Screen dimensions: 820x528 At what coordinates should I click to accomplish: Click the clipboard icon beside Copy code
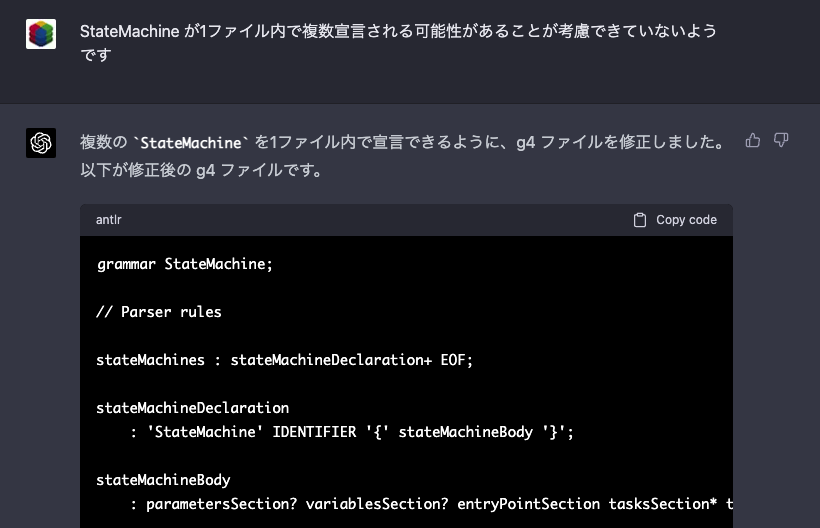(x=640, y=220)
